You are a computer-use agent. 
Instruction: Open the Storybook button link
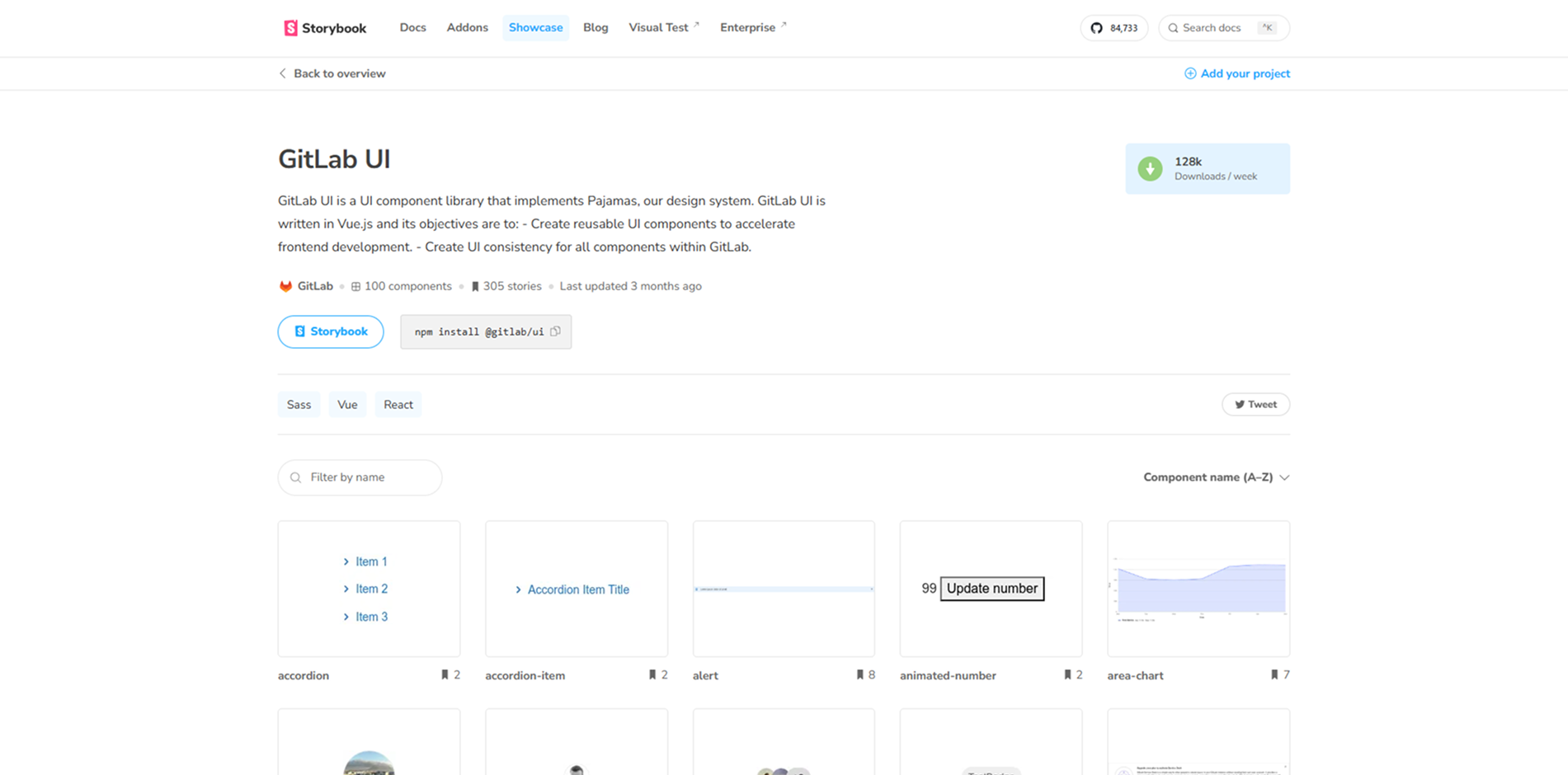pos(331,331)
